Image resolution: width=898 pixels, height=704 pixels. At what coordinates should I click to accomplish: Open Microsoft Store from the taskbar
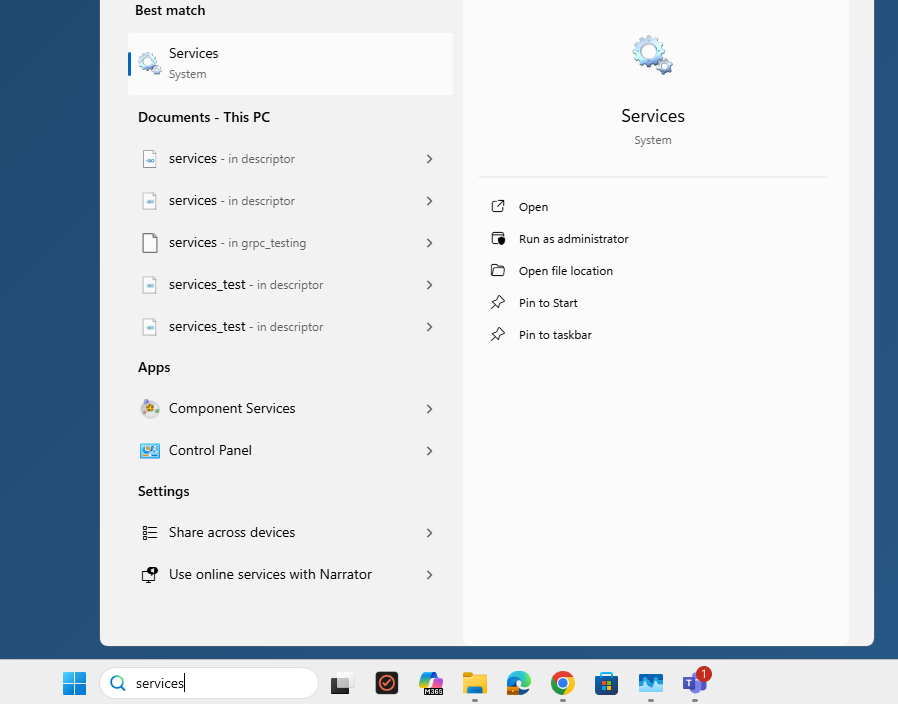(606, 683)
